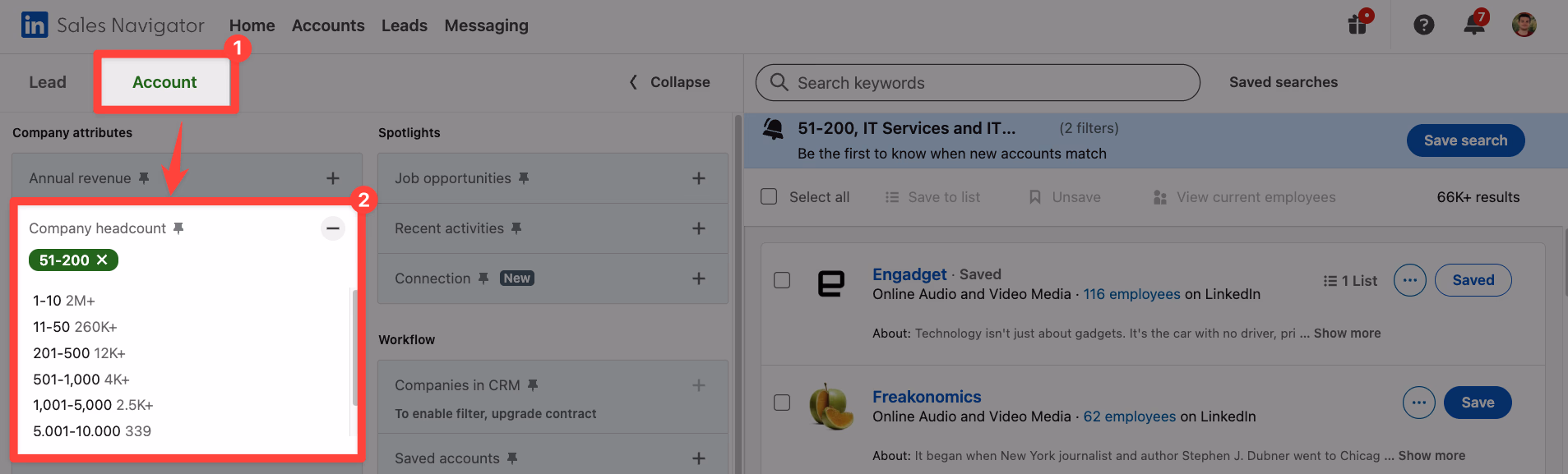Toggle the Select all checkbox
This screenshot has height=474, width=1568.
(x=769, y=196)
